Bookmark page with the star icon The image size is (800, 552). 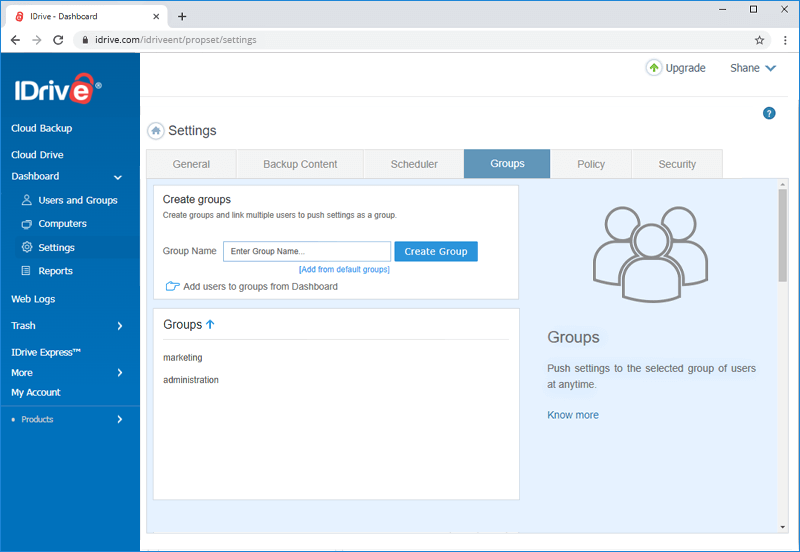(759, 40)
